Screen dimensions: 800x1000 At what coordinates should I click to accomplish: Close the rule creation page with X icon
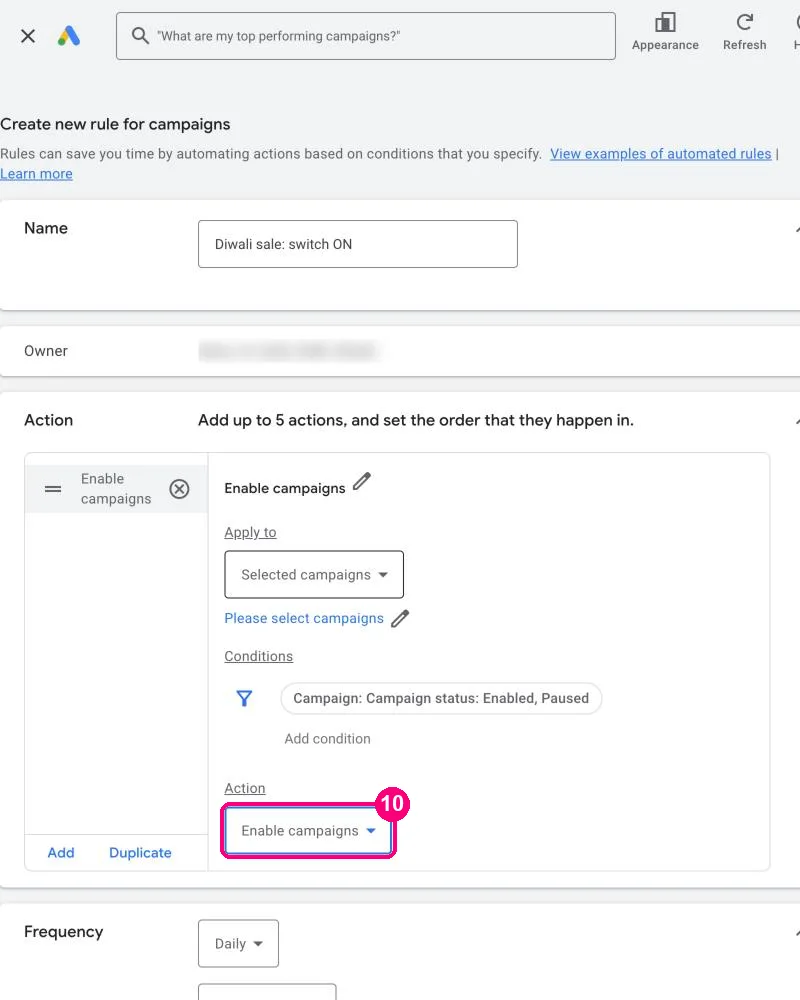tap(28, 36)
